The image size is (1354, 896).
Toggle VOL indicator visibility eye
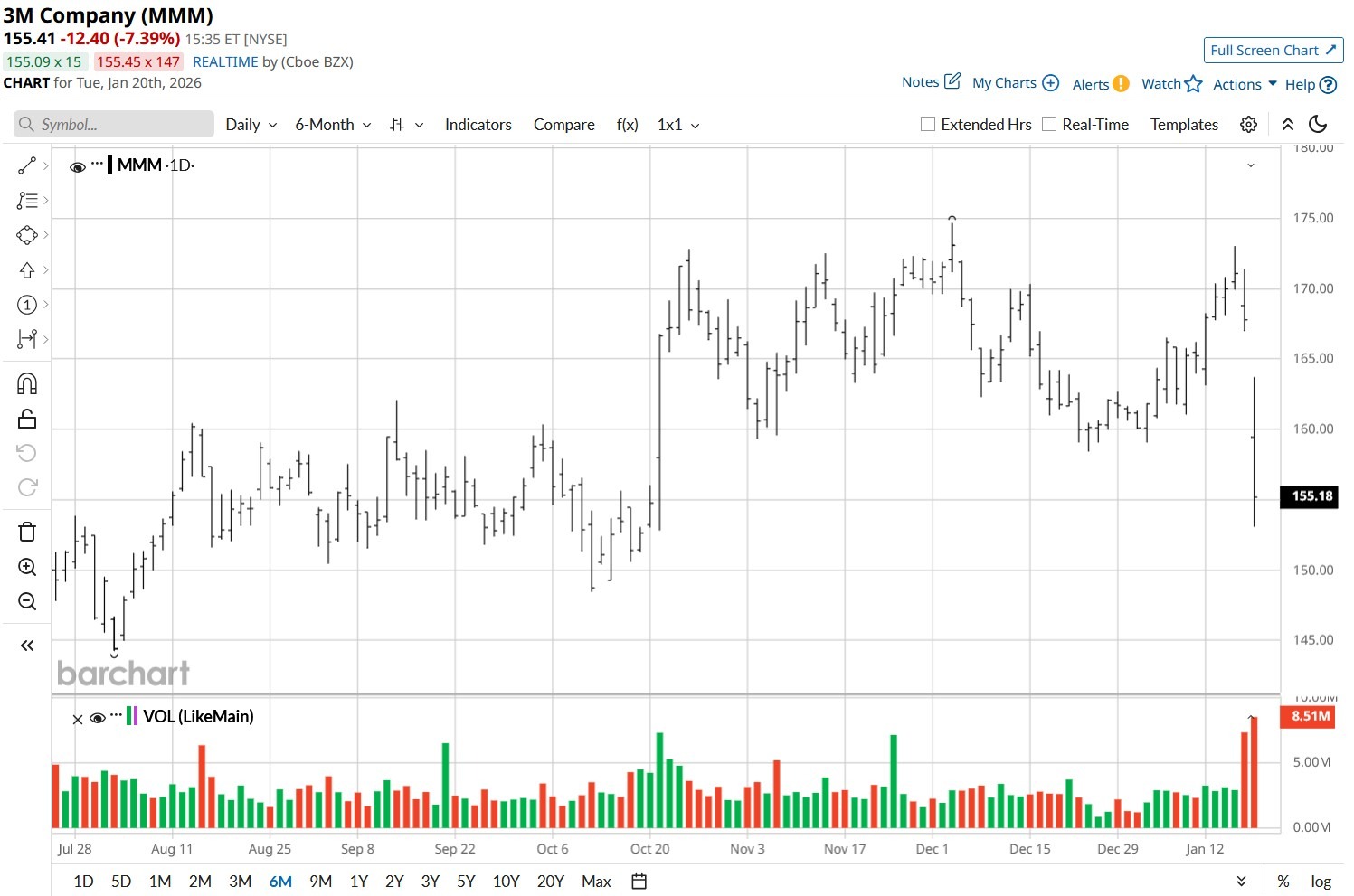click(98, 718)
